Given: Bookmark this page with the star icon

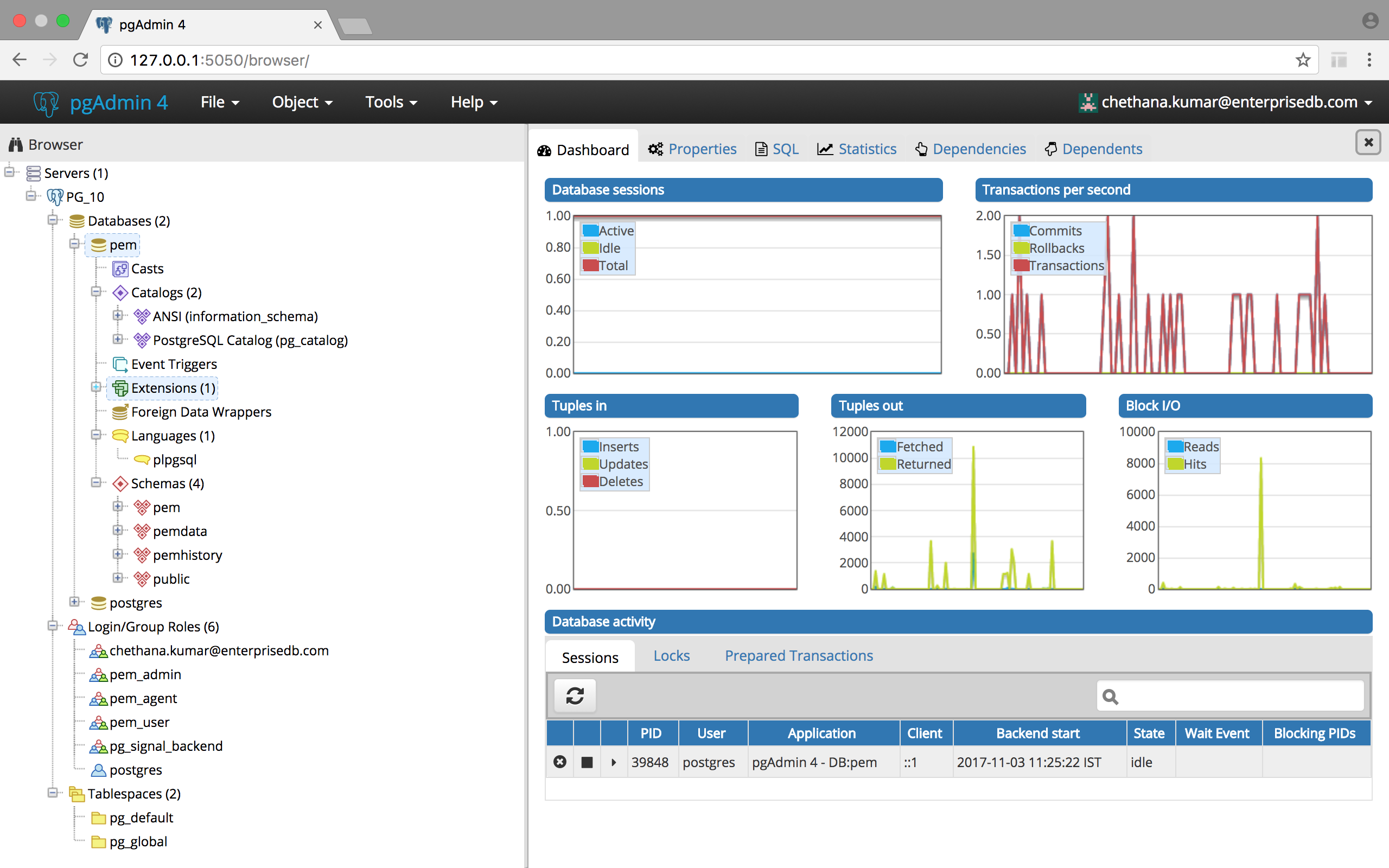Looking at the screenshot, I should (1302, 60).
